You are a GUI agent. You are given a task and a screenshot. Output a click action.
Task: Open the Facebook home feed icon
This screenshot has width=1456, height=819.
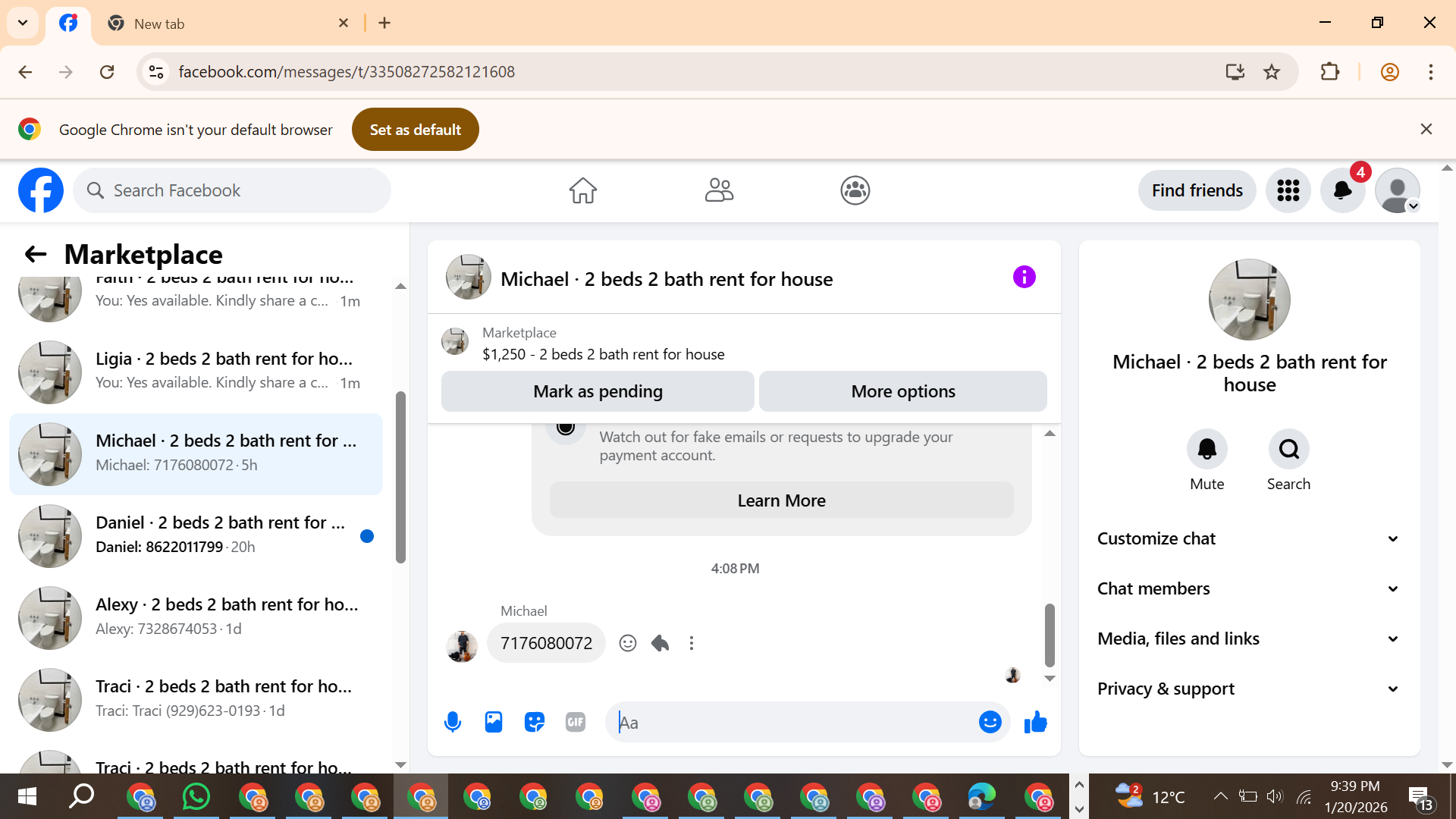583,190
